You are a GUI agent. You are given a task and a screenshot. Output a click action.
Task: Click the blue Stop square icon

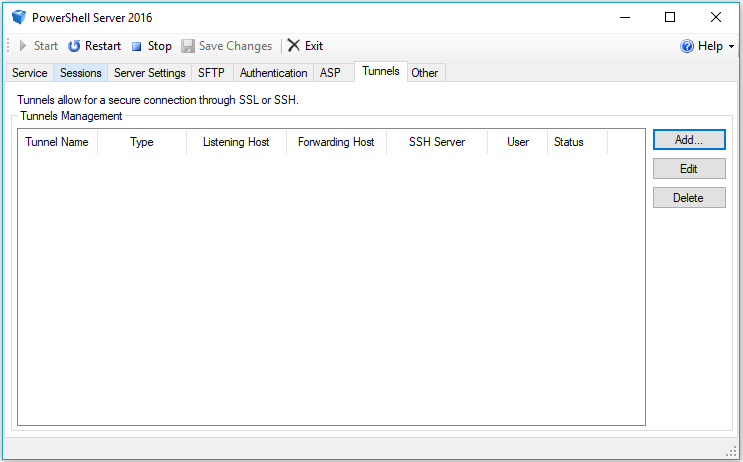tap(136, 46)
